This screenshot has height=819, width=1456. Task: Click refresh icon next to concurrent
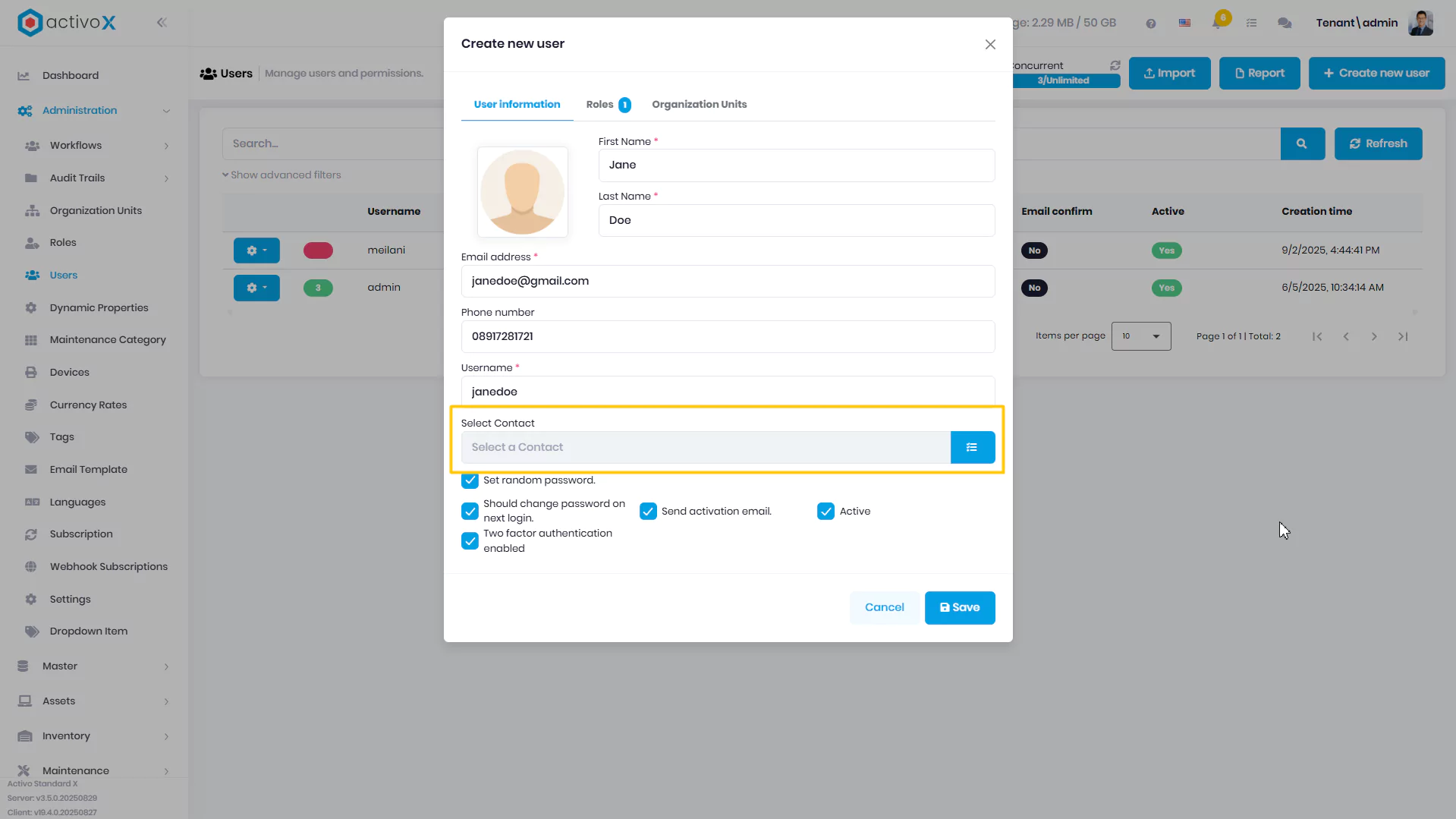point(1115,65)
